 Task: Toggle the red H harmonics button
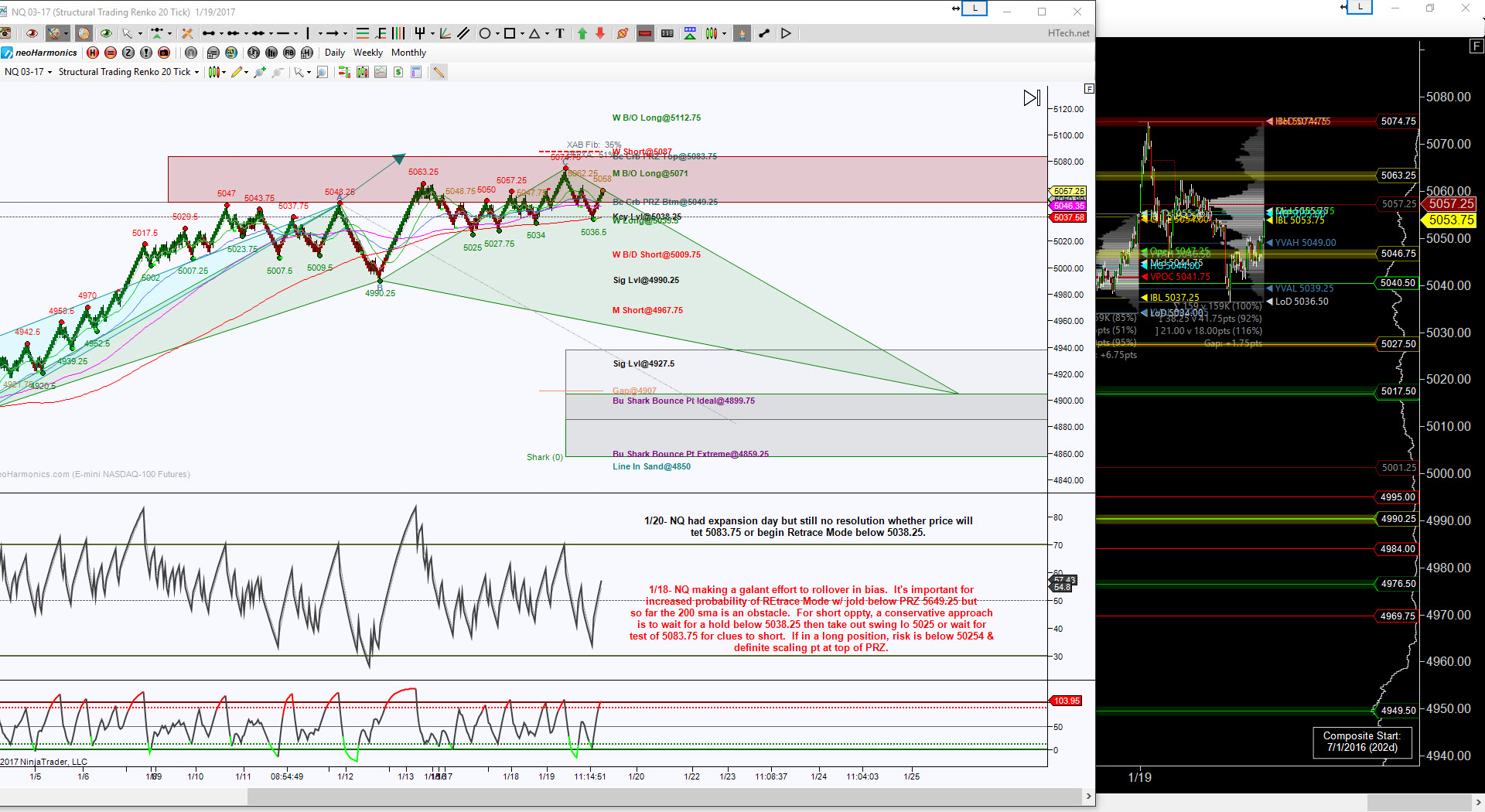pos(93,53)
